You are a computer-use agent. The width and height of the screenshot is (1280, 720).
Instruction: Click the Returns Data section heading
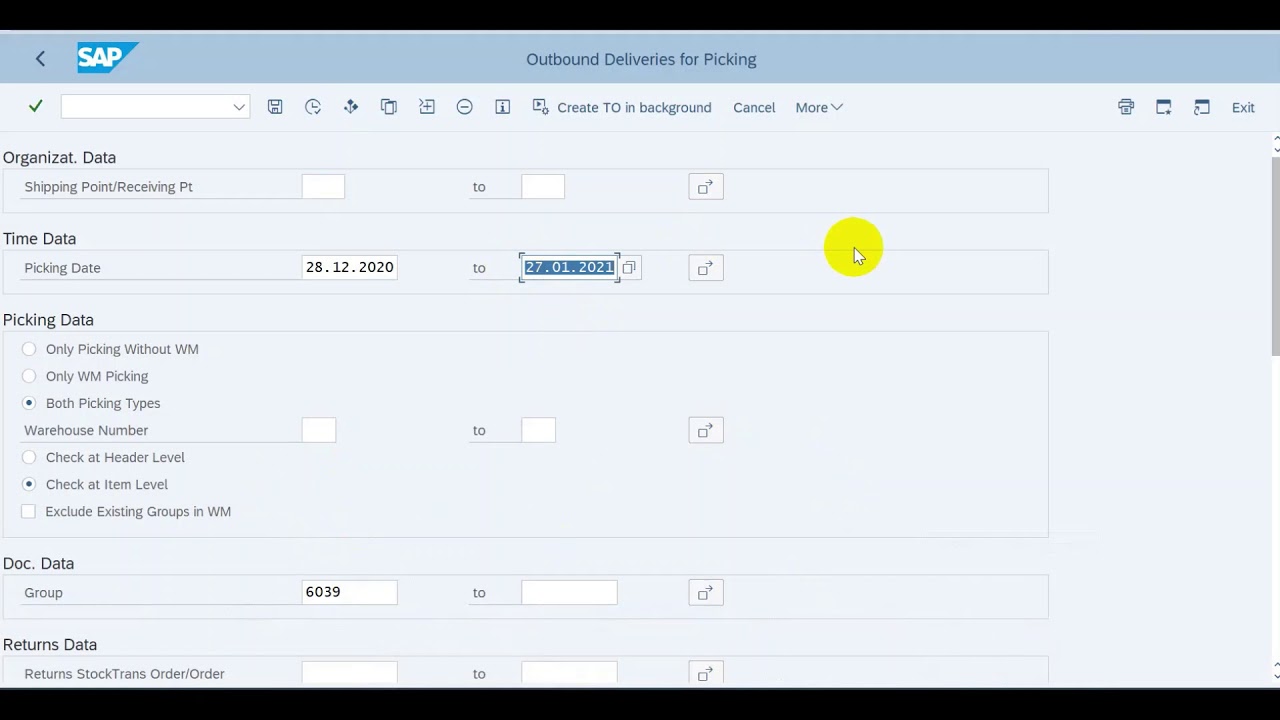[x=50, y=644]
